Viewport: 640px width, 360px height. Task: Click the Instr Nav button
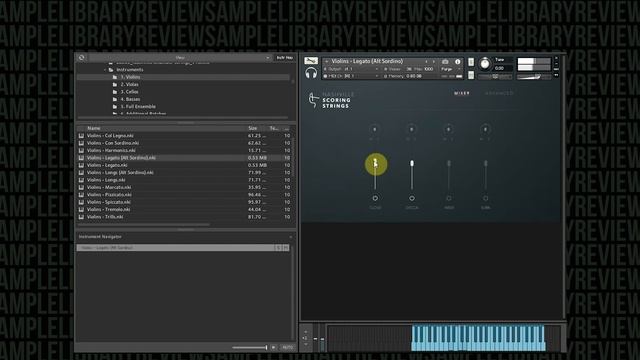click(284, 58)
